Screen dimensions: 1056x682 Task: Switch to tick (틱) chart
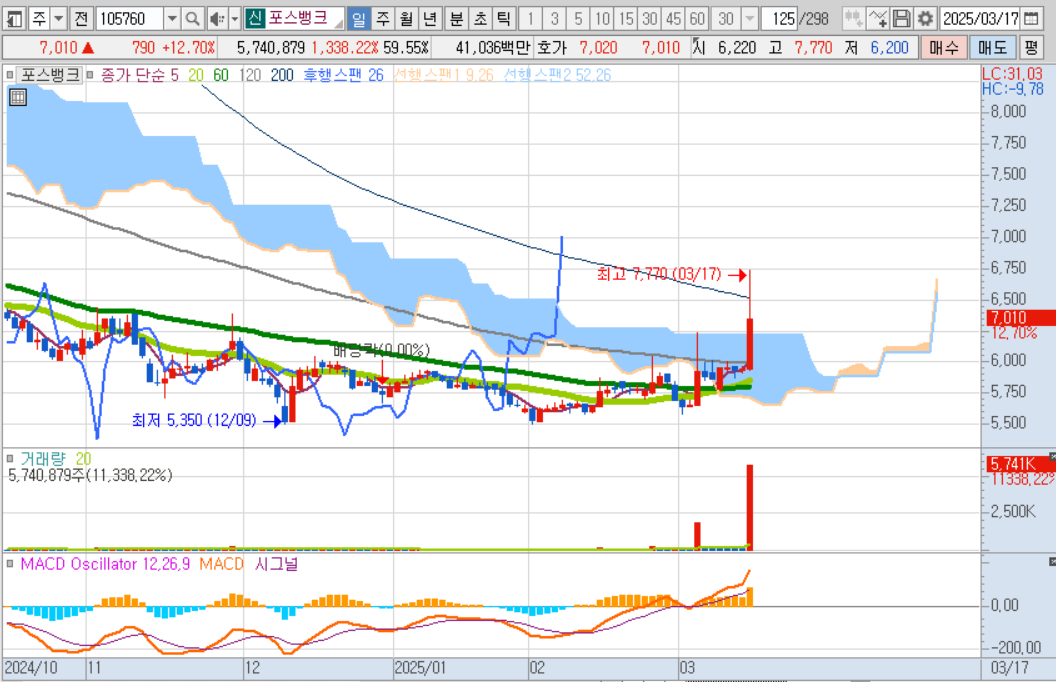click(x=503, y=19)
